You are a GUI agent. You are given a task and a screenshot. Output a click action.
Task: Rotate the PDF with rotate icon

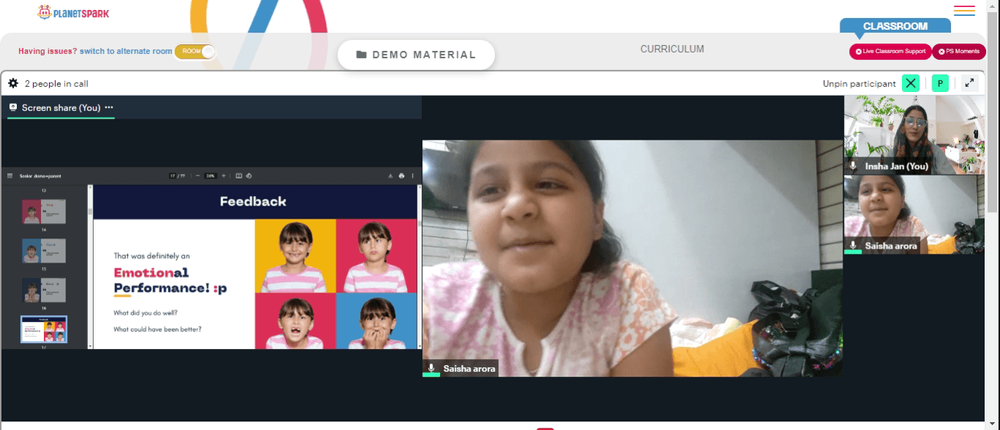tap(249, 175)
